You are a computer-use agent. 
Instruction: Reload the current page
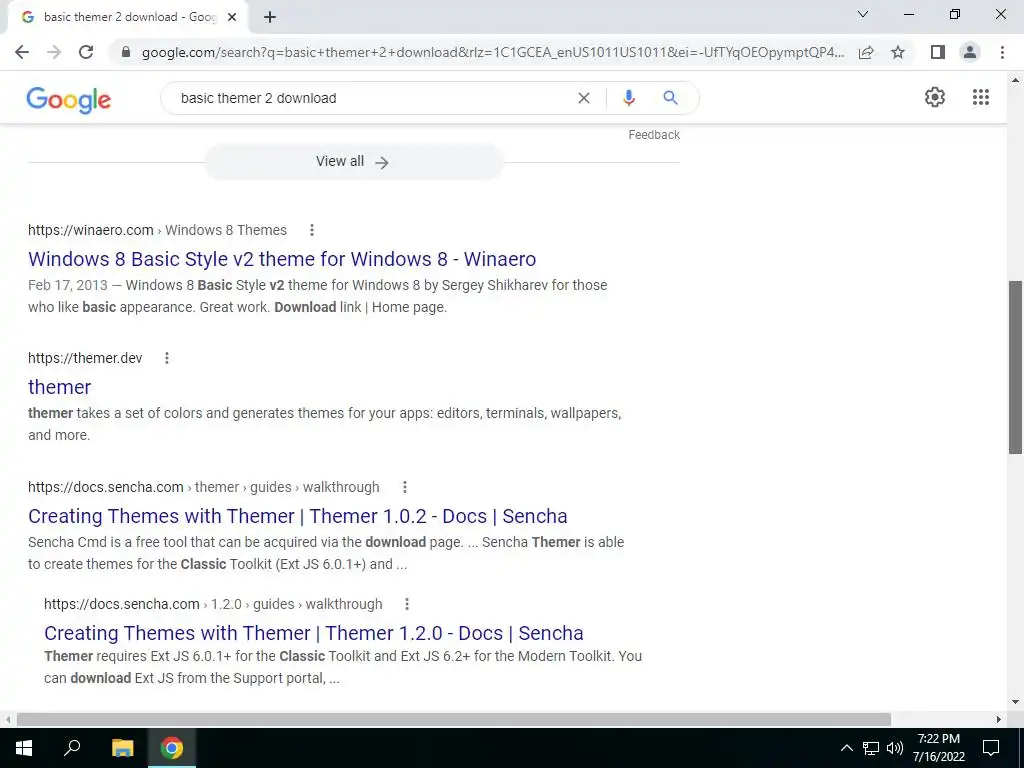tap(86, 52)
